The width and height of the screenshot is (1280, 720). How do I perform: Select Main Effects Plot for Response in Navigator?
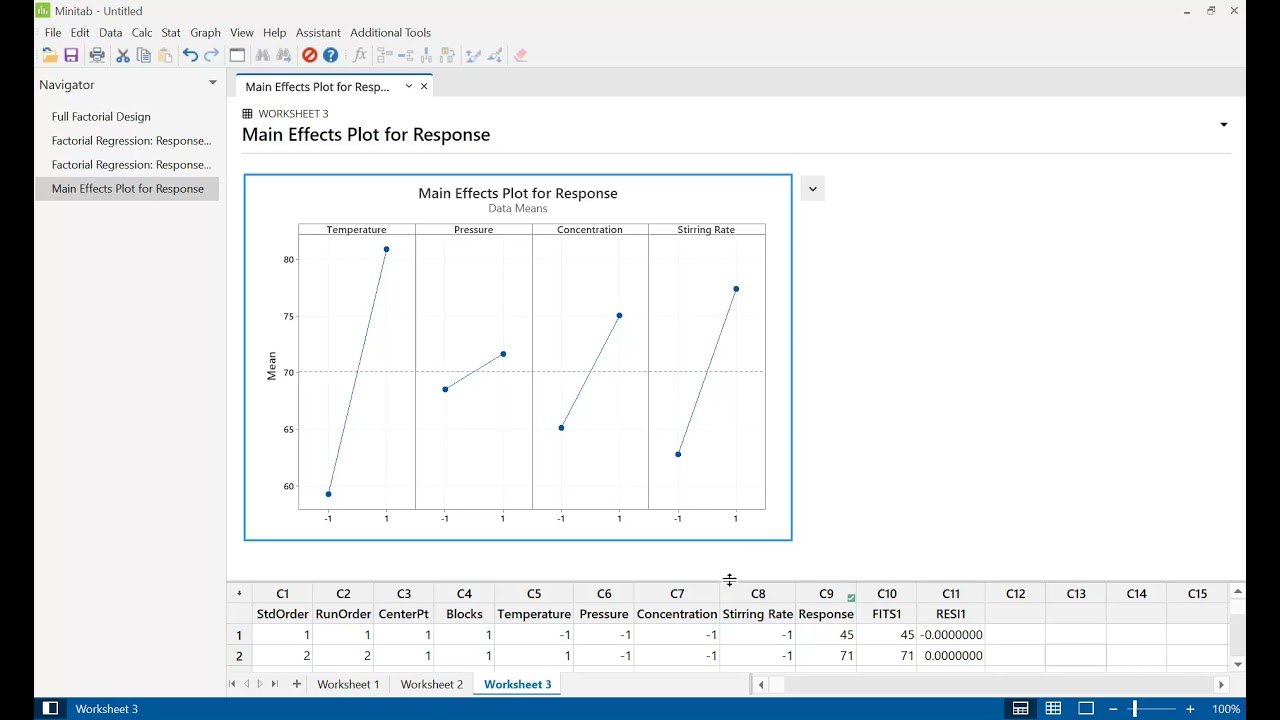click(127, 189)
